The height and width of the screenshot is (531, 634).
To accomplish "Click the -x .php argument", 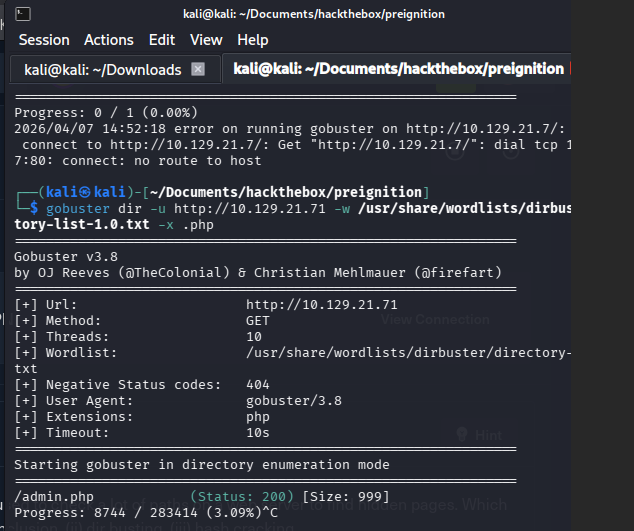I will point(186,224).
